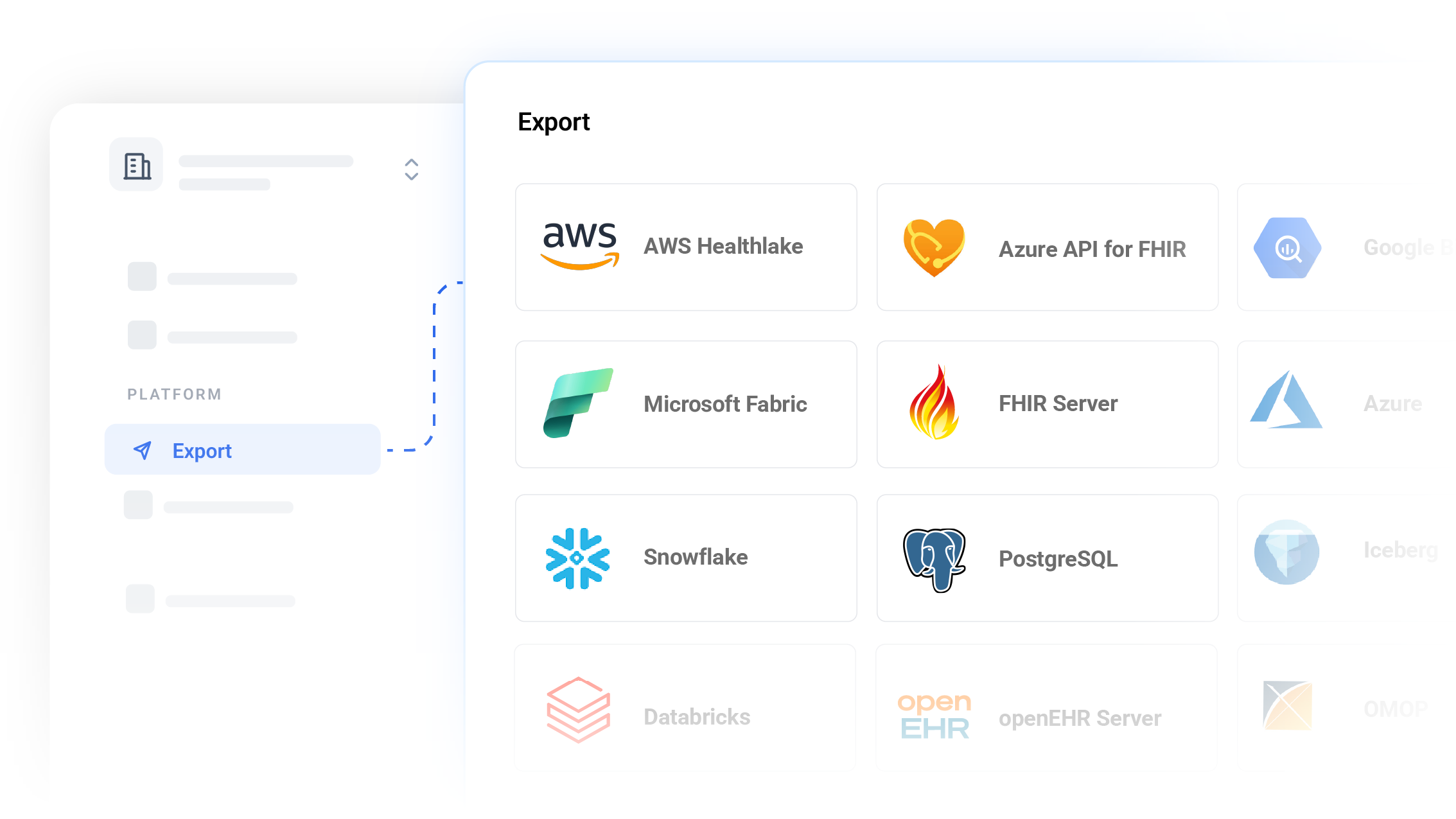Click the OMOP logo icon

point(1287,705)
